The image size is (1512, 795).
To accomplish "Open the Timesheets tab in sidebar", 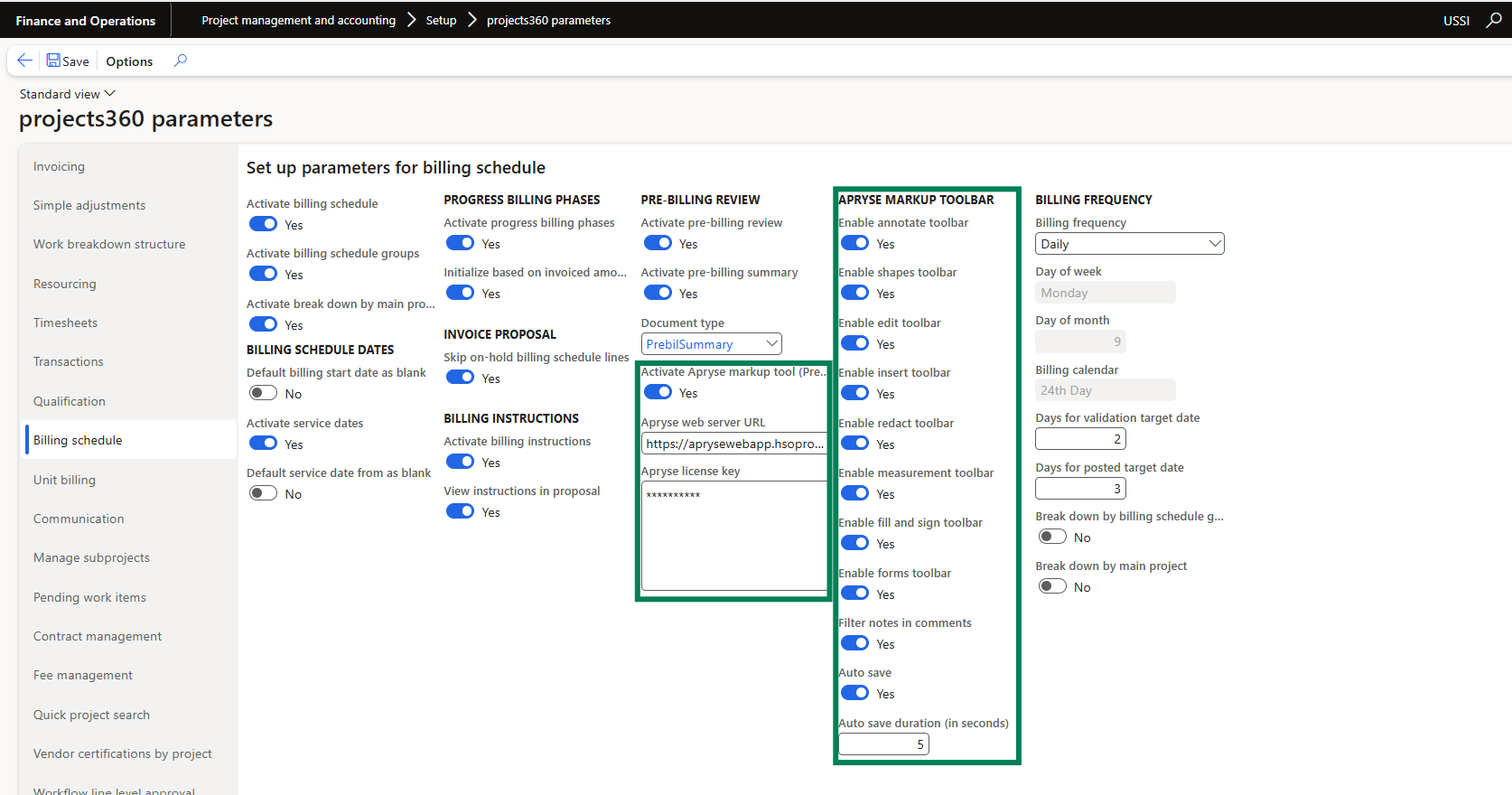I will tap(65, 323).
